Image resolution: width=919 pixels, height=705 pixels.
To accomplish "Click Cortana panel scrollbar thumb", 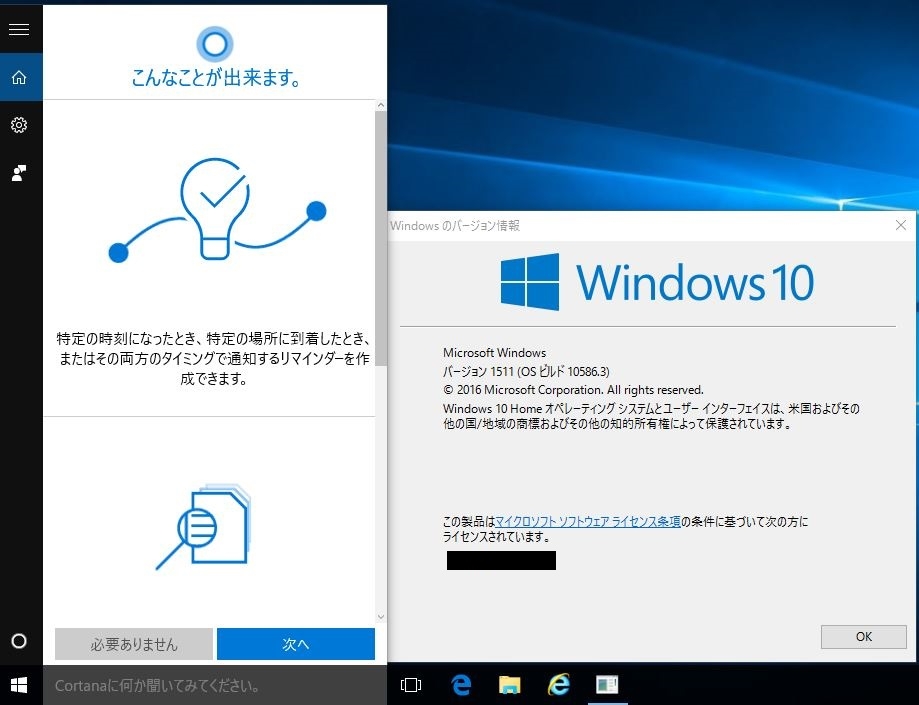I will [x=381, y=237].
